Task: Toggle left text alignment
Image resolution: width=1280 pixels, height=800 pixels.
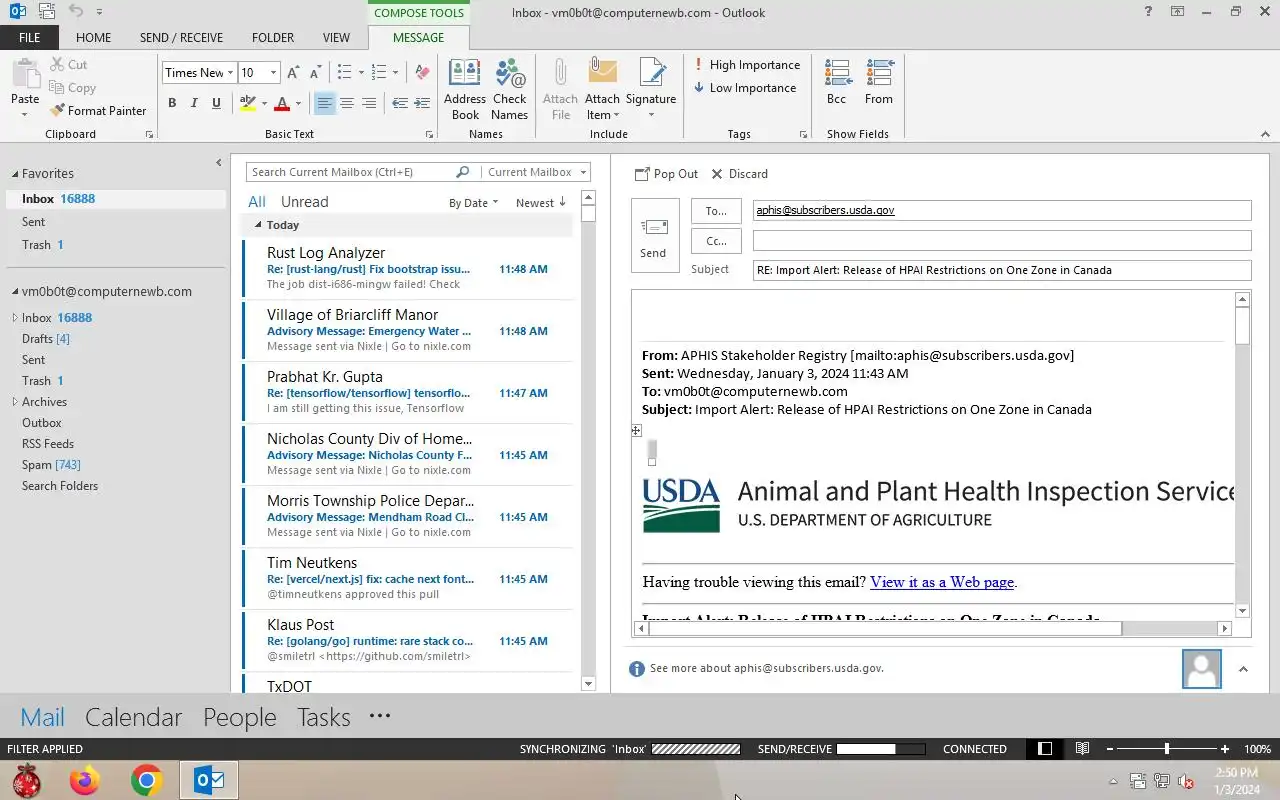Action: point(325,103)
